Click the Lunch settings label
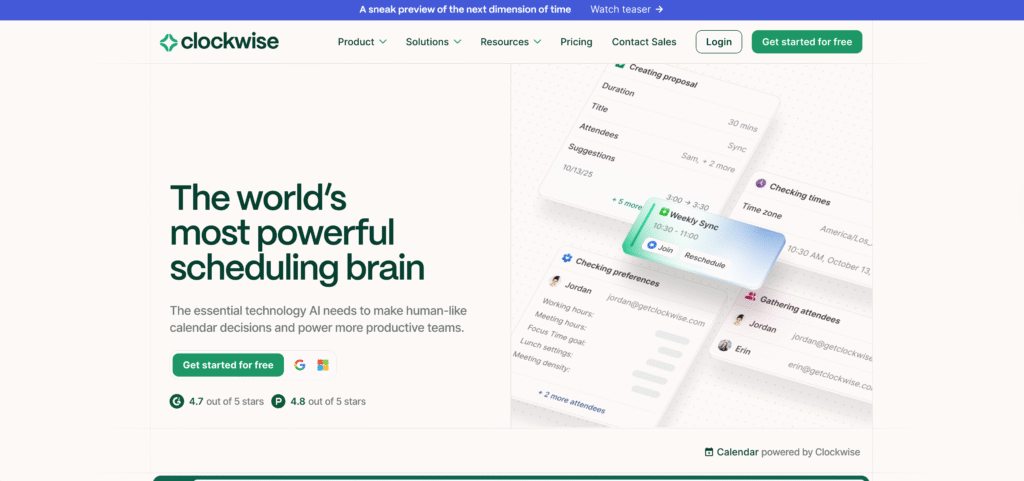 [546, 347]
